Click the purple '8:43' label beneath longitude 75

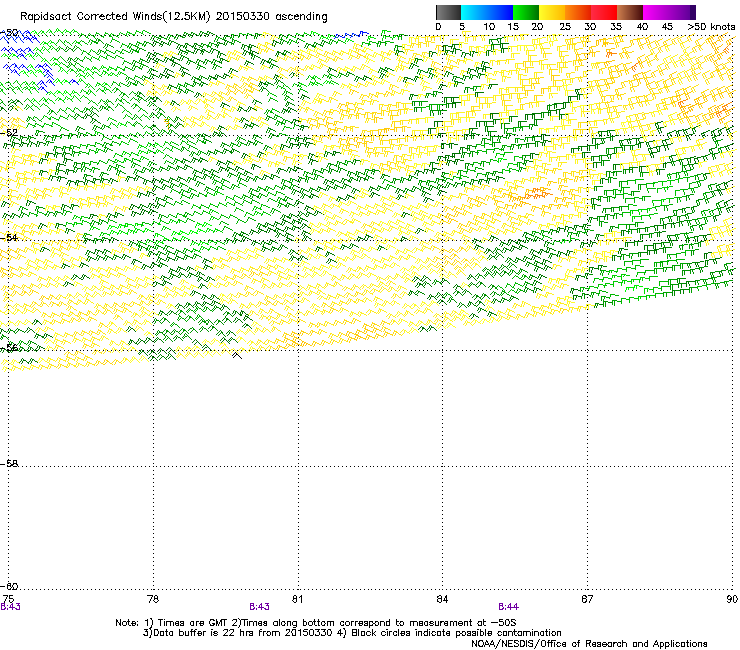point(10,607)
